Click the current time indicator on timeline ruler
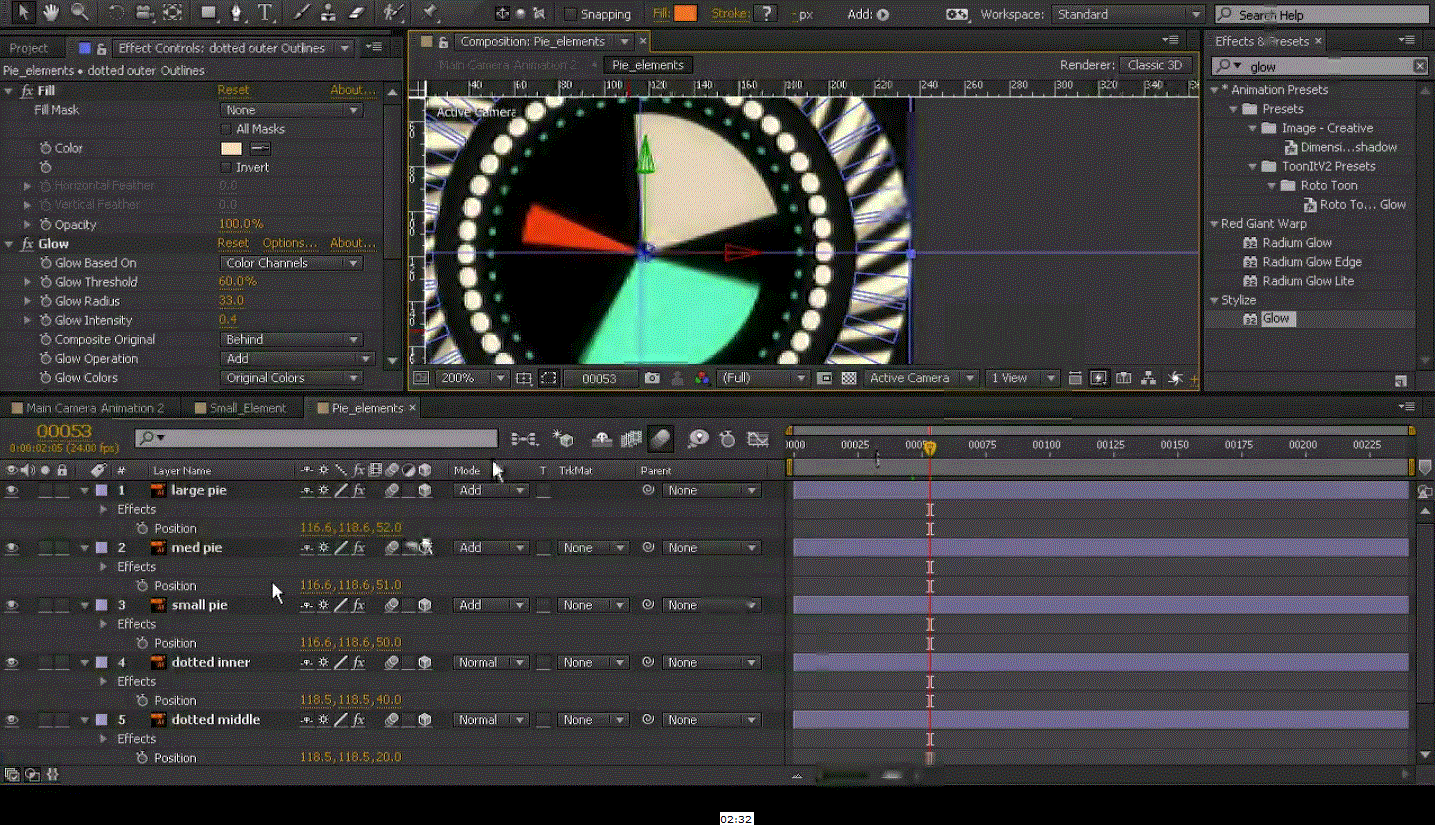Viewport: 1435px width, 825px height. [x=929, y=448]
